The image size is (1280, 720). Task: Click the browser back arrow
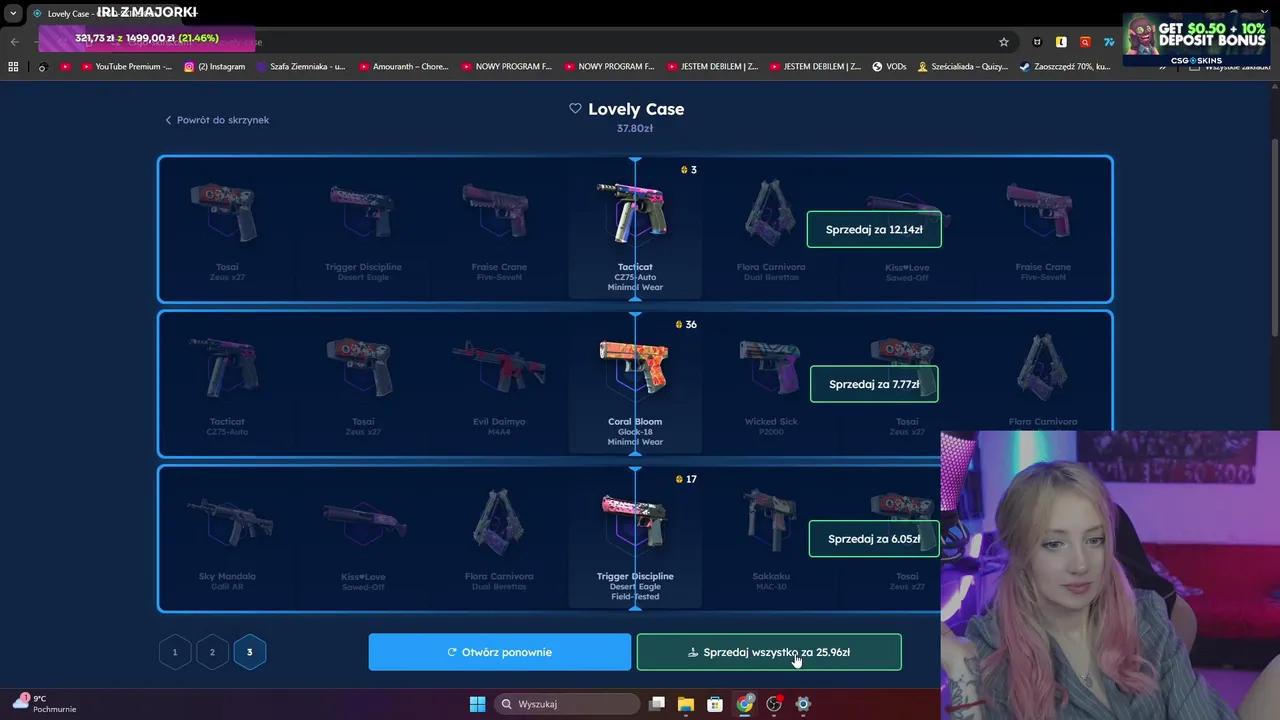pos(14,42)
